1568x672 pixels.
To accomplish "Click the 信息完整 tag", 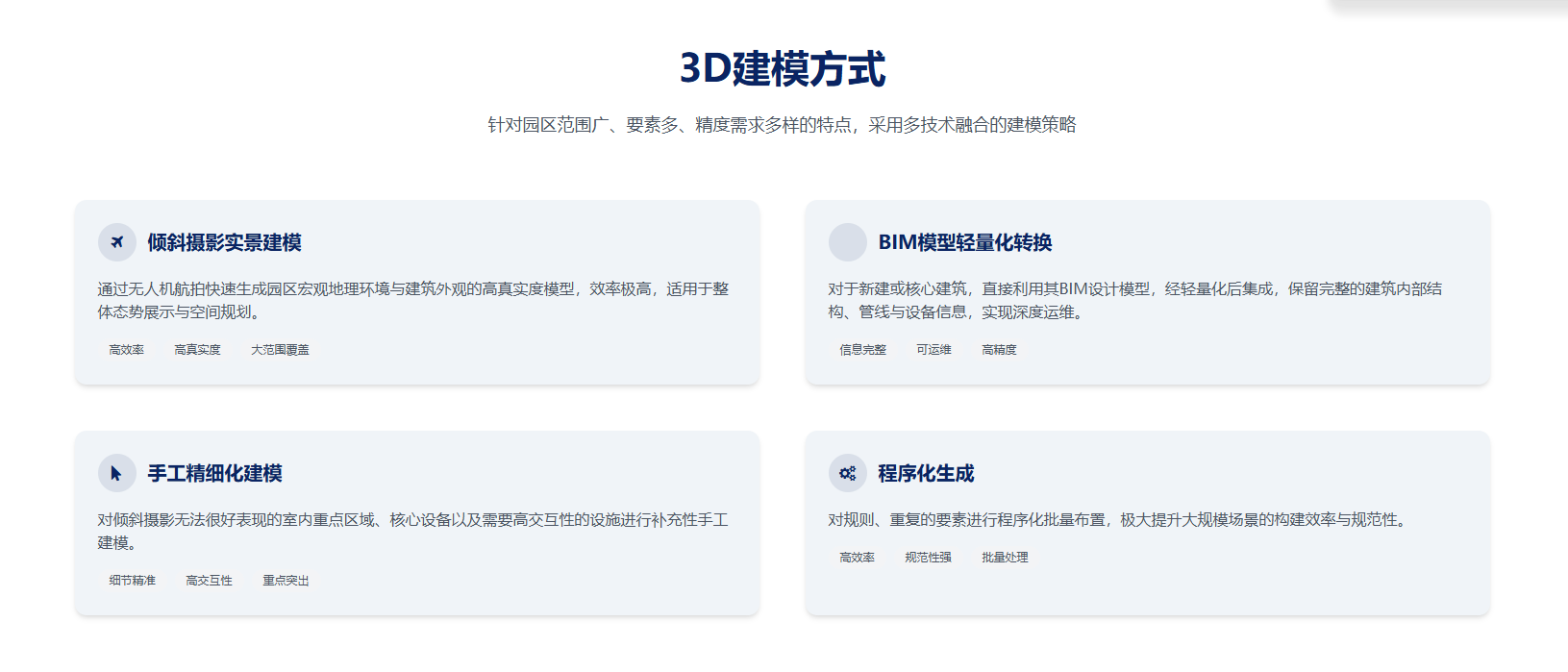I will 863,350.
